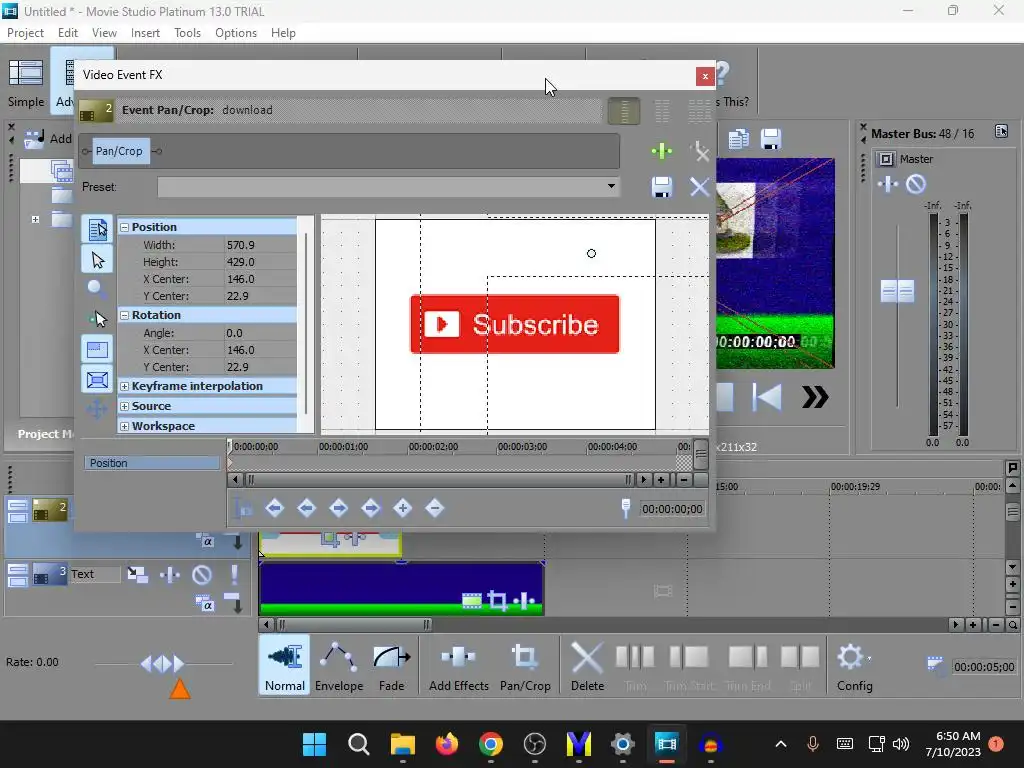Adjust the playback Rate slider
The height and width of the screenshot is (768, 1024).
(163, 664)
